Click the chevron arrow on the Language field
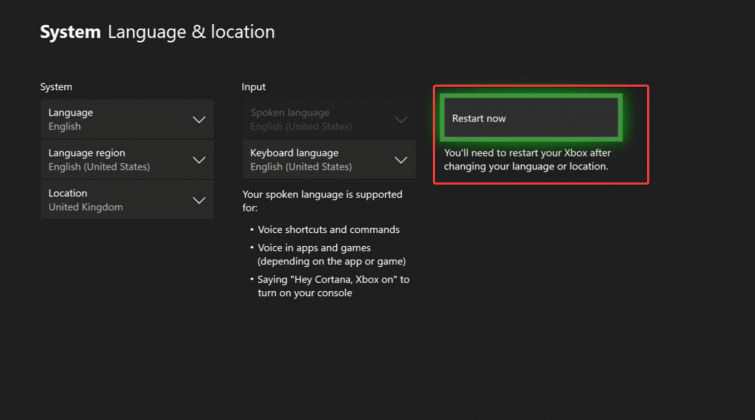Screen dimensions: 755x420 (199, 120)
